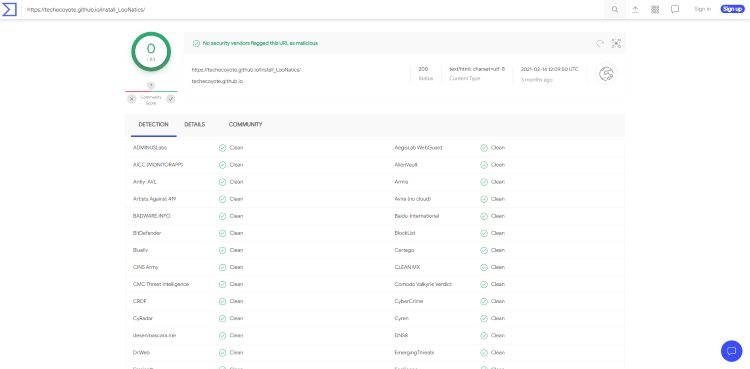Click the Comodo Valkyrie Verdict check icon
The width and height of the screenshot is (750, 369).
[x=484, y=284]
